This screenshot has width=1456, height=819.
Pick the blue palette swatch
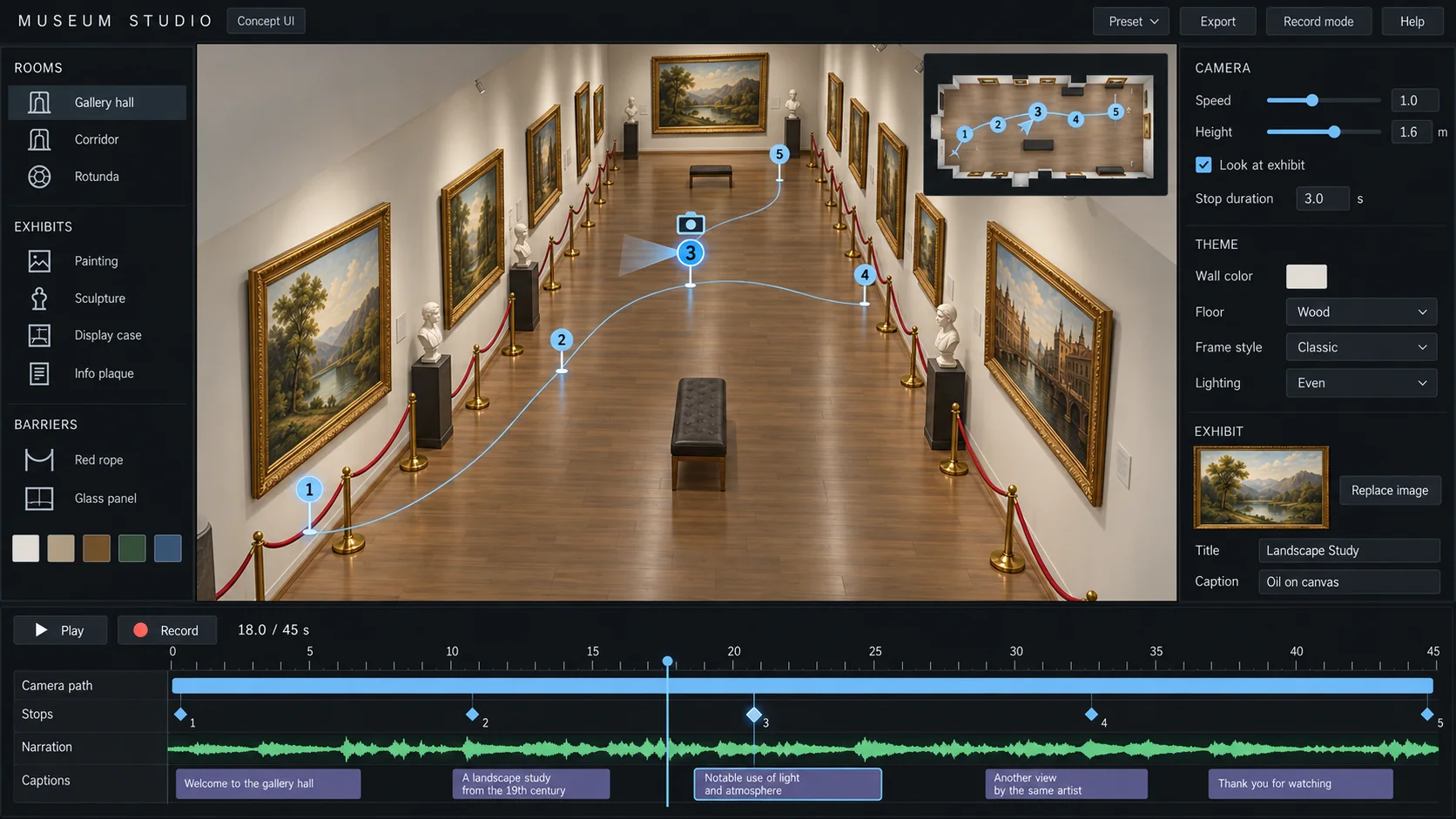pyautogui.click(x=168, y=548)
